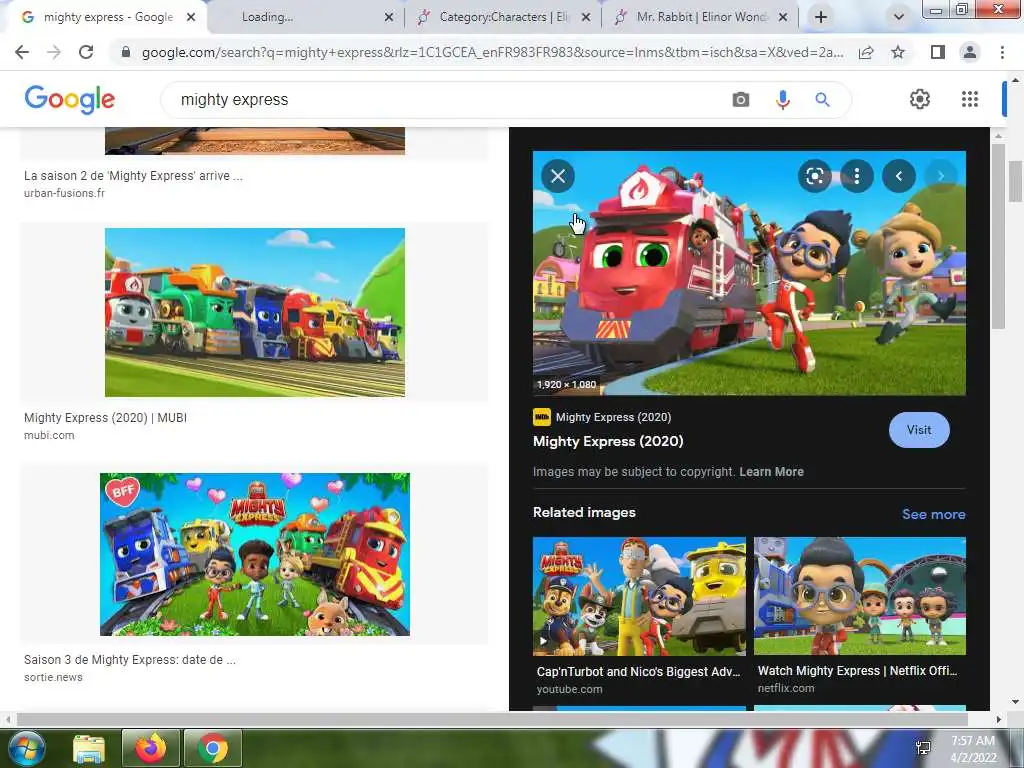Click the Chrome taskbar icon
The image size is (1024, 768).
[x=213, y=748]
